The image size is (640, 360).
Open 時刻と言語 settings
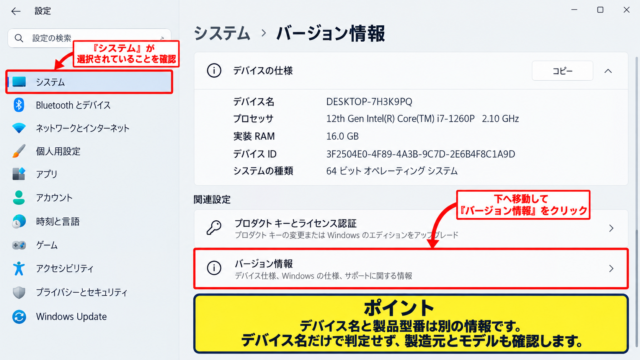tap(58, 221)
